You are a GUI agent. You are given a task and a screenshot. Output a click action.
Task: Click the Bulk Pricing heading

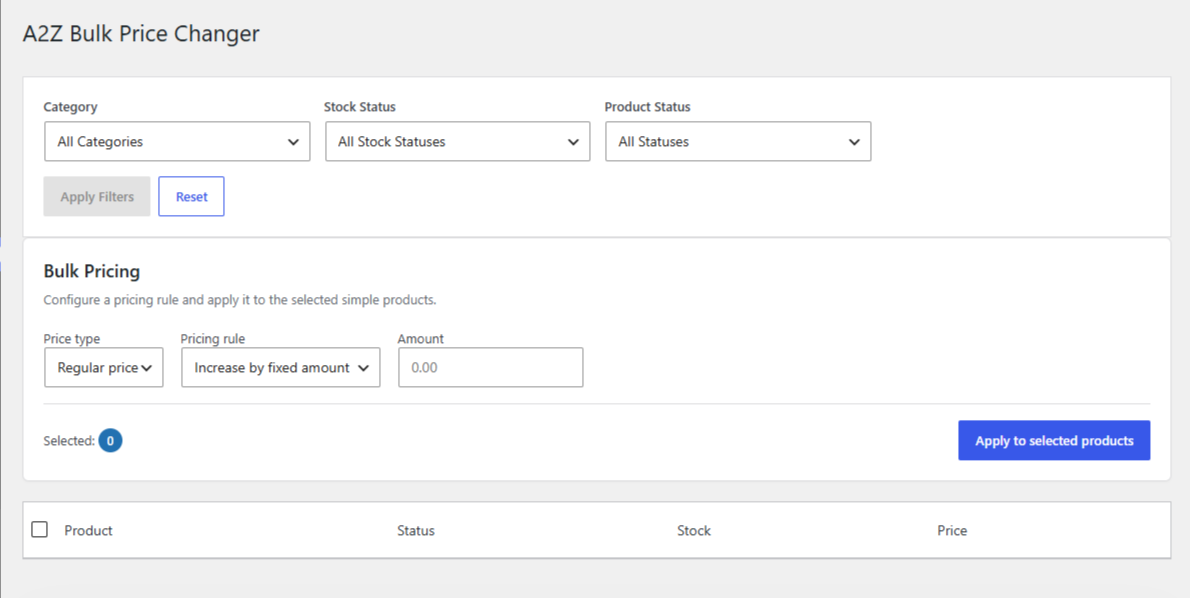coord(92,271)
